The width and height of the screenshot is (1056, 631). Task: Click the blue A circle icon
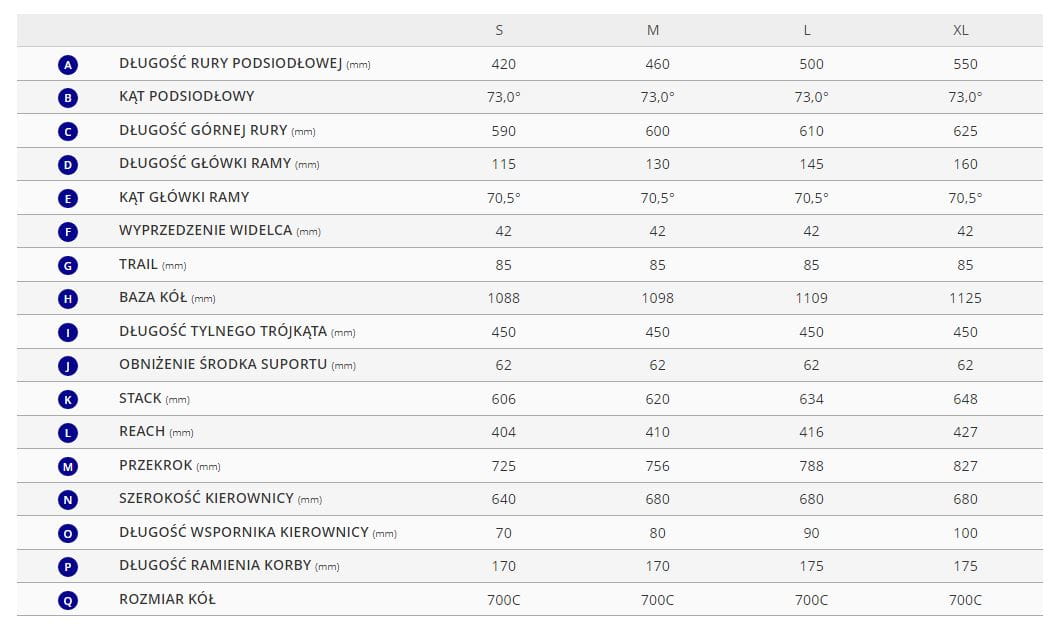(x=68, y=65)
